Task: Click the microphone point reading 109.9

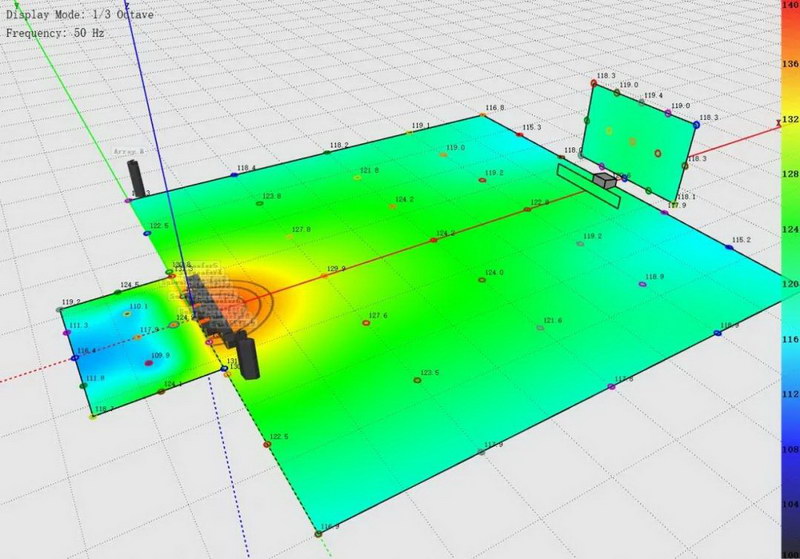Action: tap(148, 364)
